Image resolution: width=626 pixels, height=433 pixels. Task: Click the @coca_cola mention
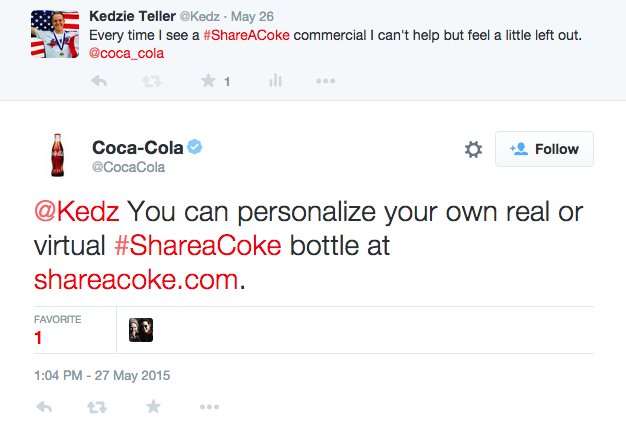pyautogui.click(x=127, y=53)
